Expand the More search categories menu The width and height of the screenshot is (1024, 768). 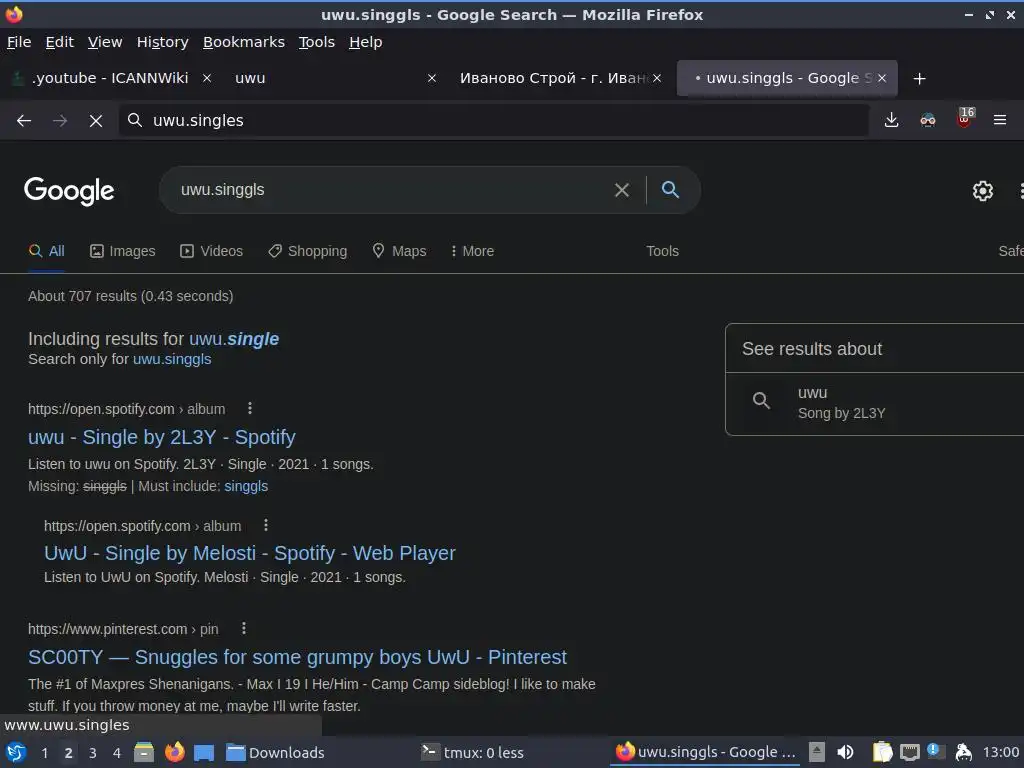tap(472, 251)
